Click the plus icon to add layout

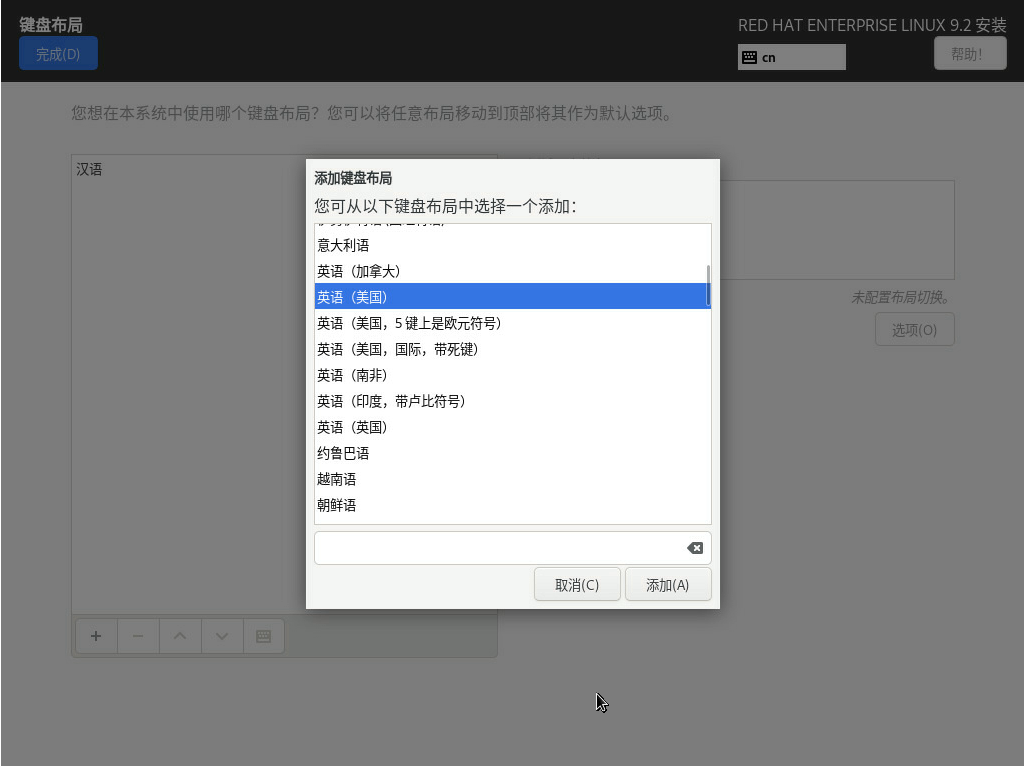coord(96,636)
